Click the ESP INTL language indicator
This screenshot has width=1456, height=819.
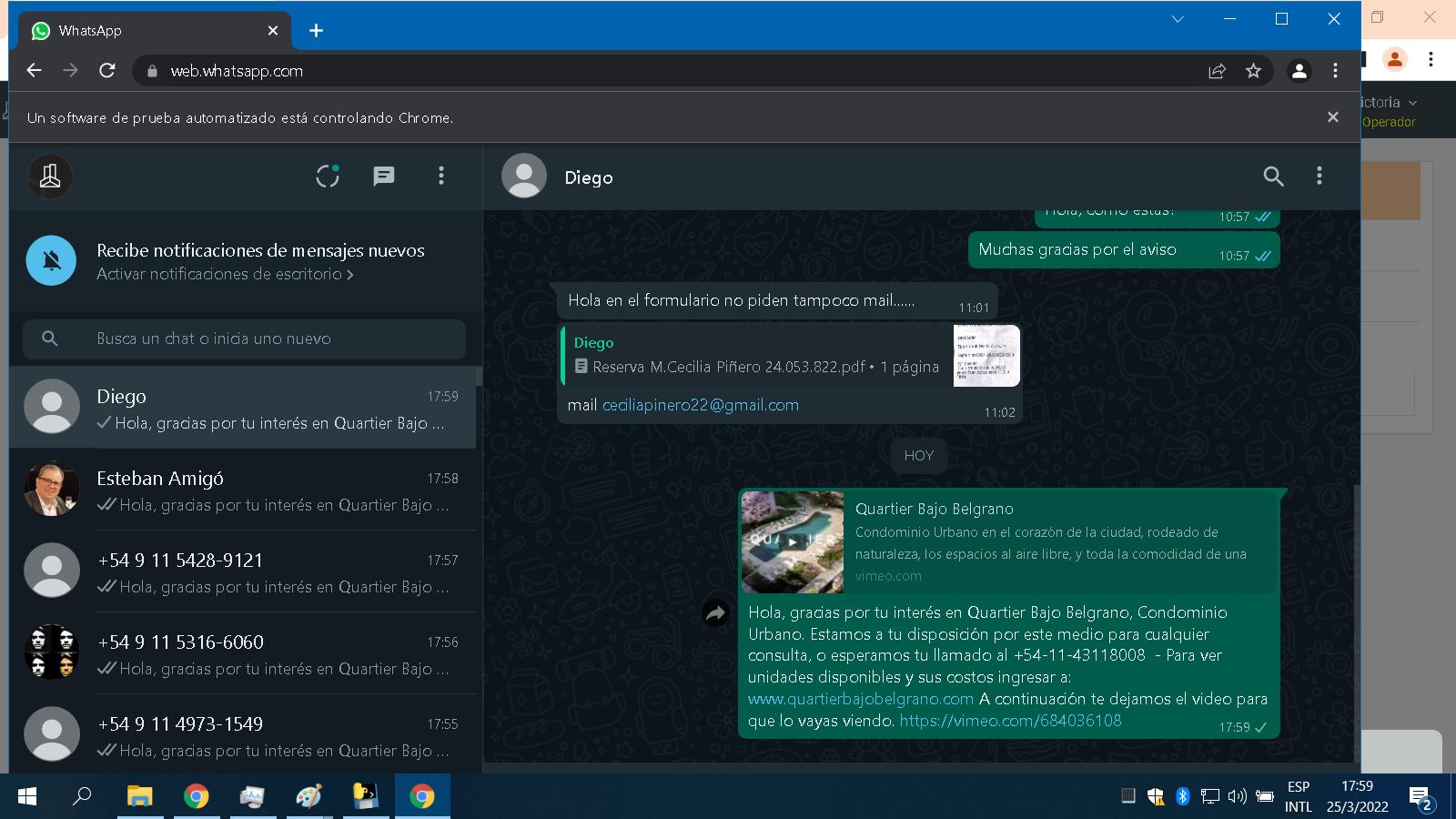point(1299,796)
